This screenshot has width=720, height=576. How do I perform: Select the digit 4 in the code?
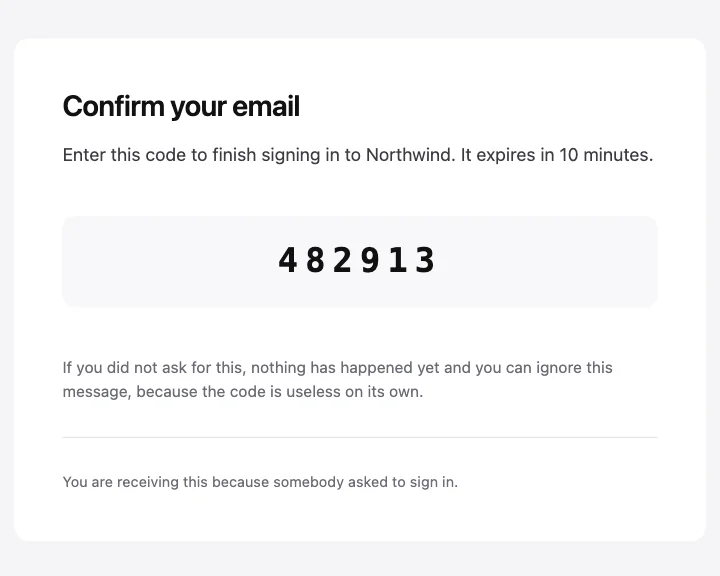[x=287, y=260]
